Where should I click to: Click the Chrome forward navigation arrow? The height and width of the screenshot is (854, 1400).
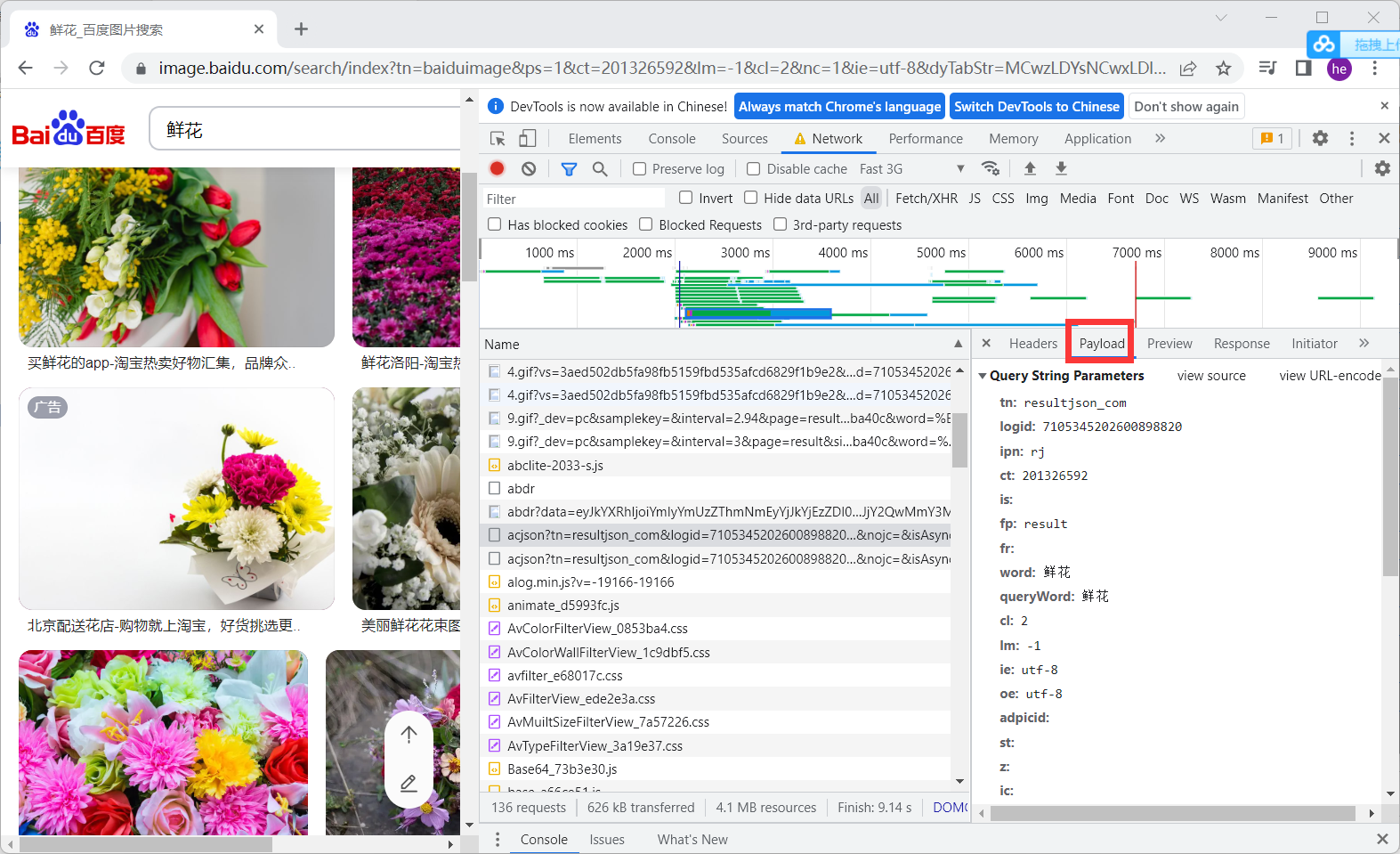click(61, 69)
